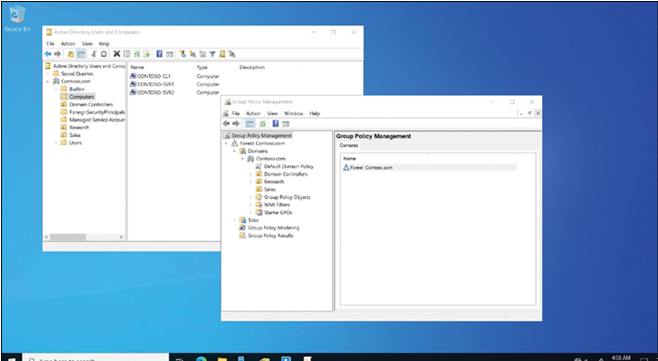
Task: Open Action menu in Active Directory Users and Computers
Action: (68, 44)
